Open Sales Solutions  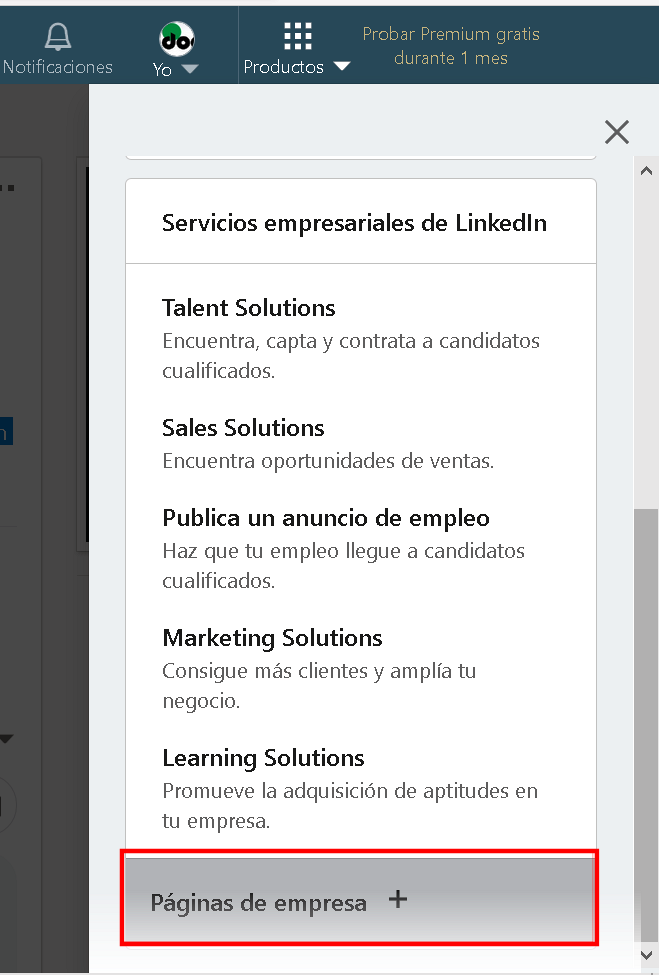[243, 428]
